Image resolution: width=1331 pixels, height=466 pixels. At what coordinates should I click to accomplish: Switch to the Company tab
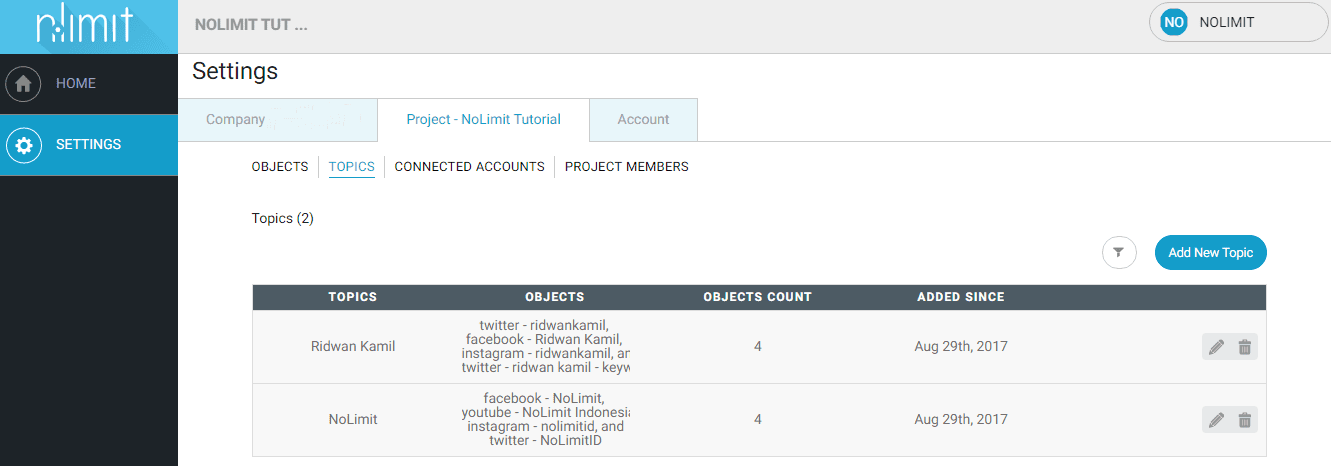tap(277, 120)
